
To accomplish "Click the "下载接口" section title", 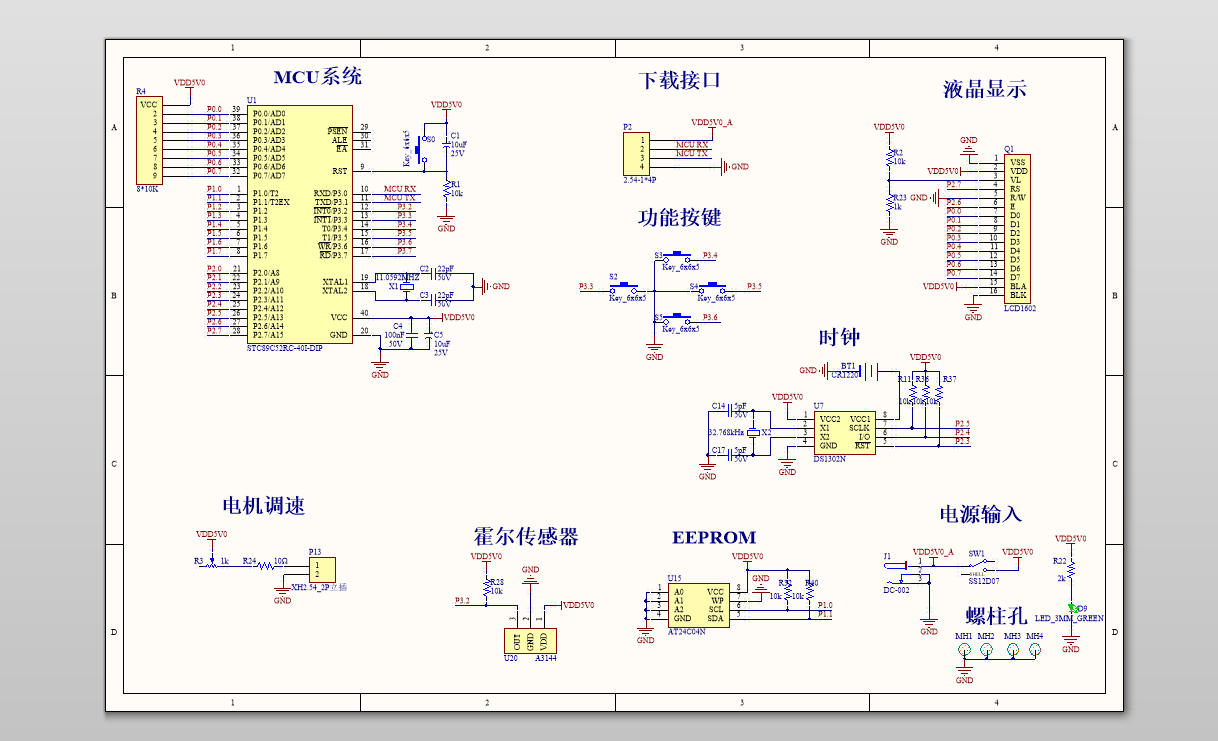I will coord(680,80).
